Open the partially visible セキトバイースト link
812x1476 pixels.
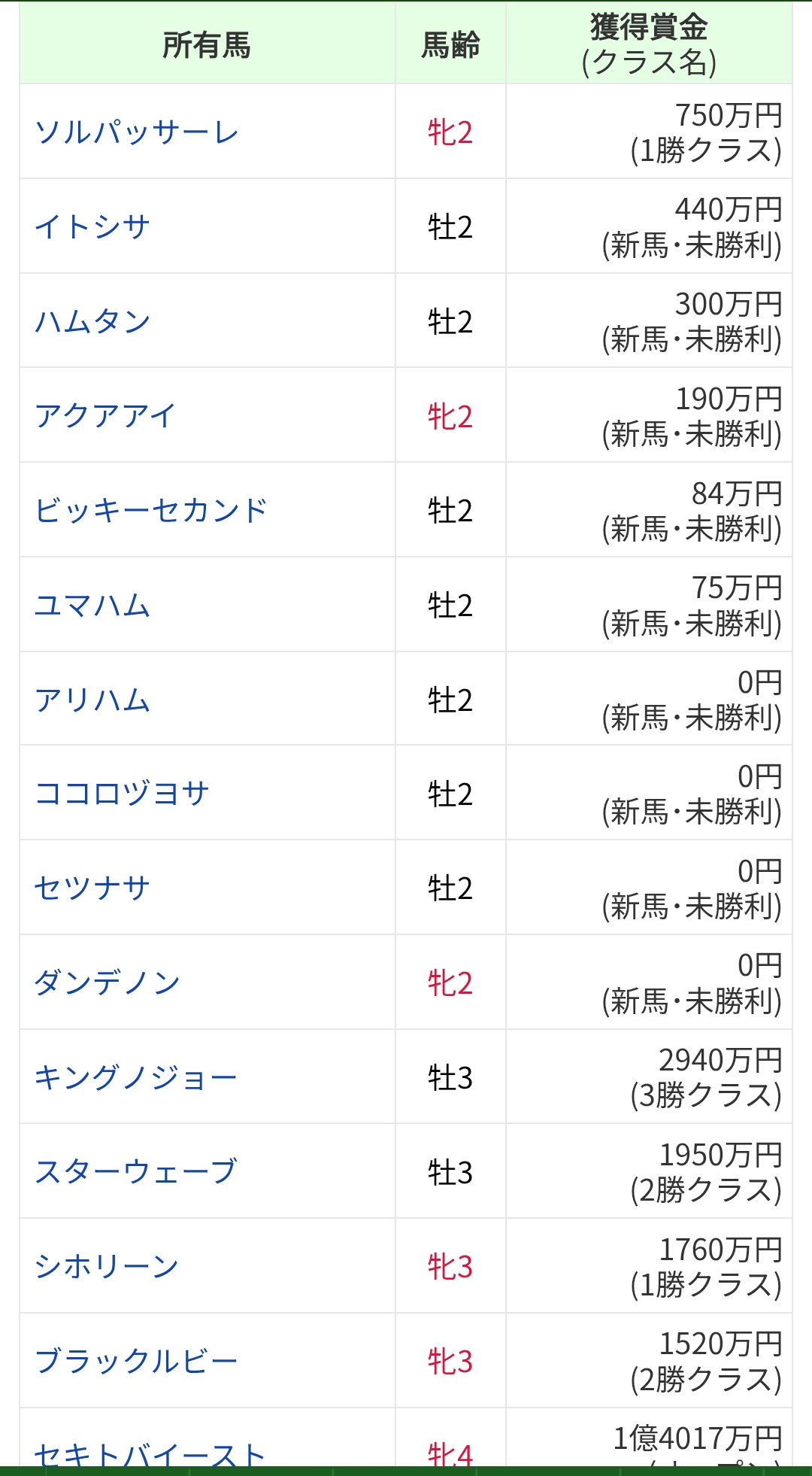click(150, 1453)
